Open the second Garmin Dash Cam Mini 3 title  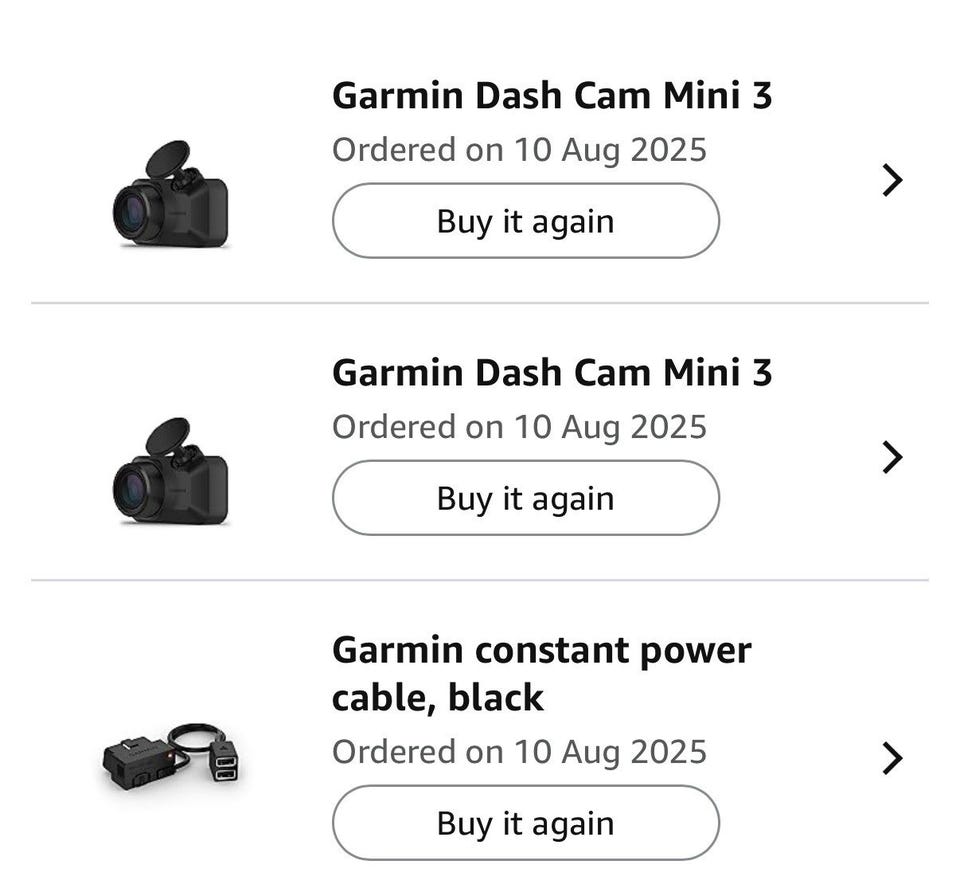(552, 373)
